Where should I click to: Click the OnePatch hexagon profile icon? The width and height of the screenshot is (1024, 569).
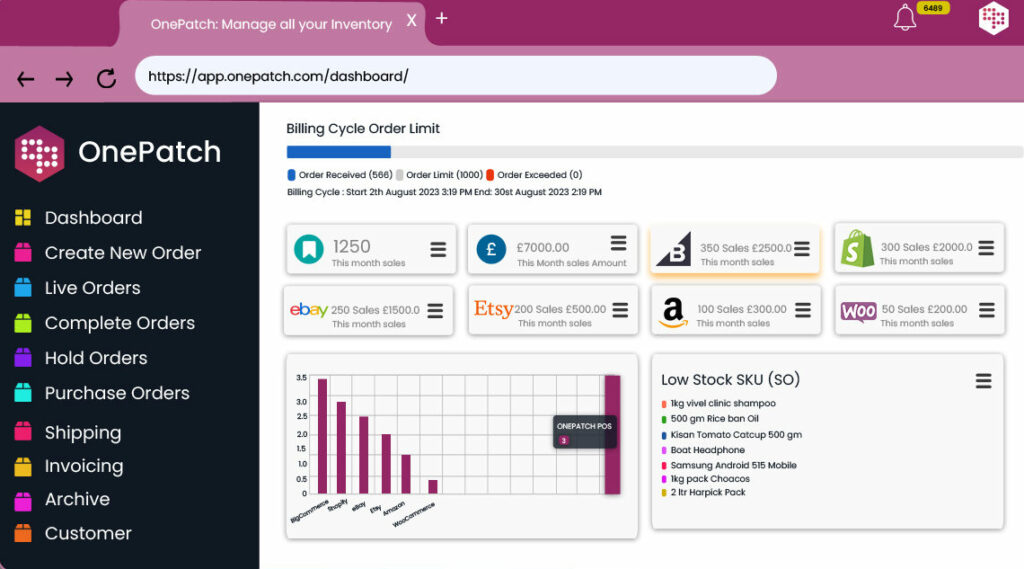click(x=992, y=18)
